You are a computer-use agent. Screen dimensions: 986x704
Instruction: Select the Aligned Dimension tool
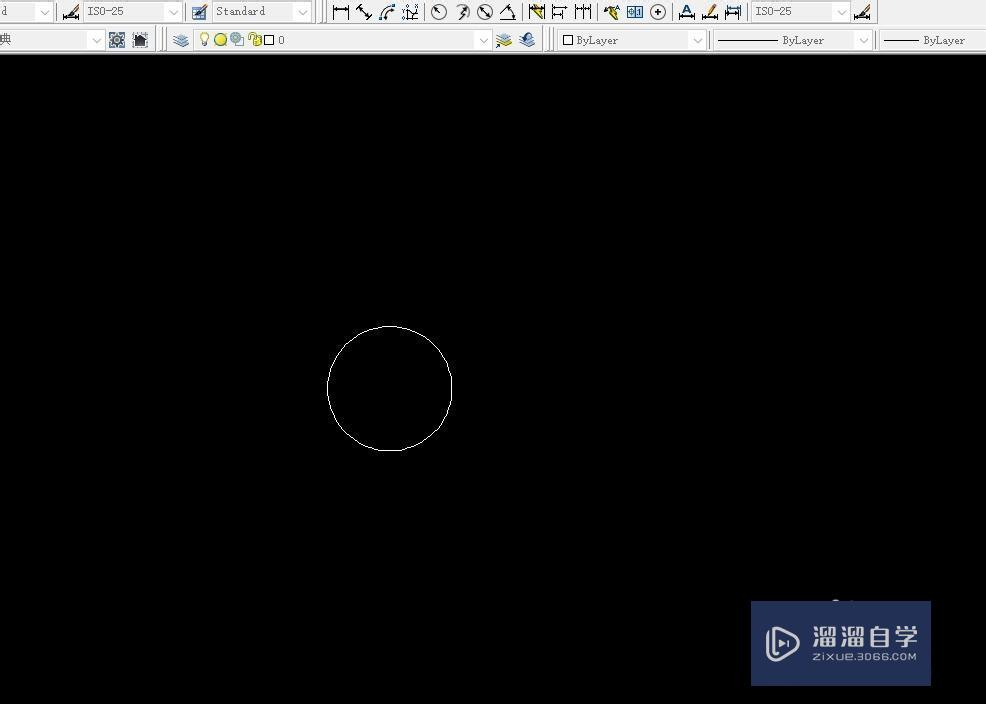pos(365,12)
